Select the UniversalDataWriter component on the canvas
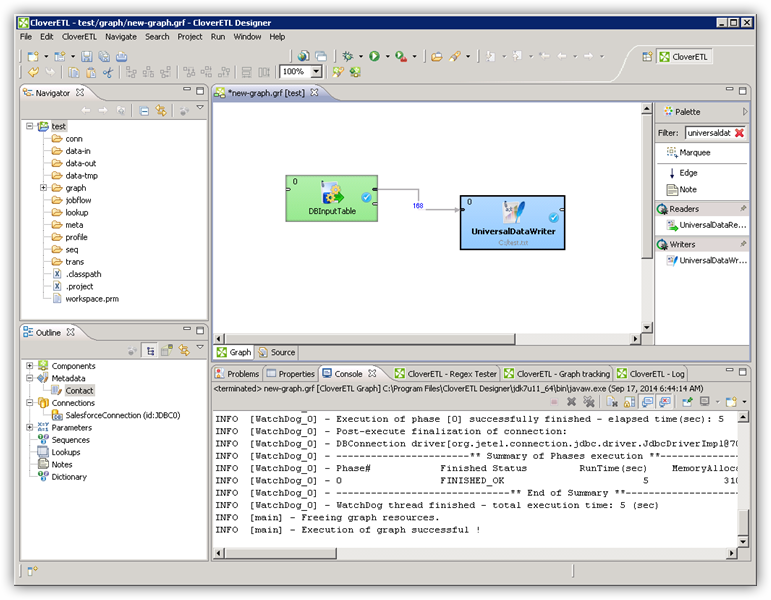 tap(512, 222)
